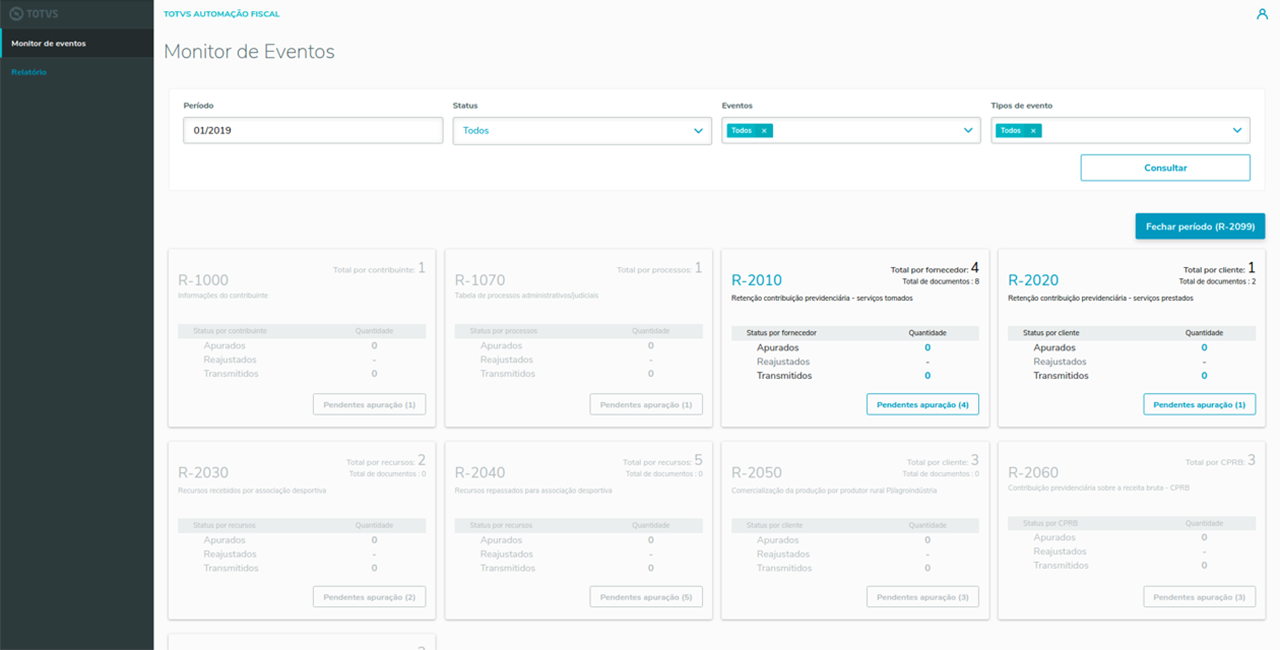
Task: Remove the Todos tag in Eventos
Action: [x=764, y=131]
